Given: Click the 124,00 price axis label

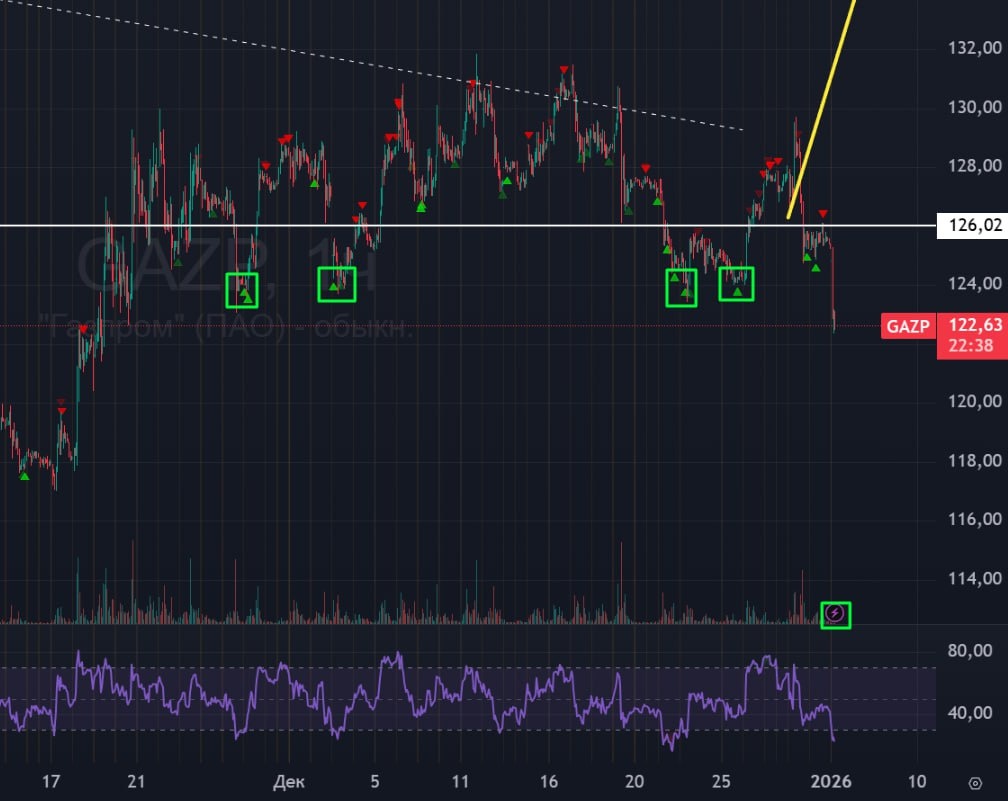Looking at the screenshot, I should click(x=975, y=284).
